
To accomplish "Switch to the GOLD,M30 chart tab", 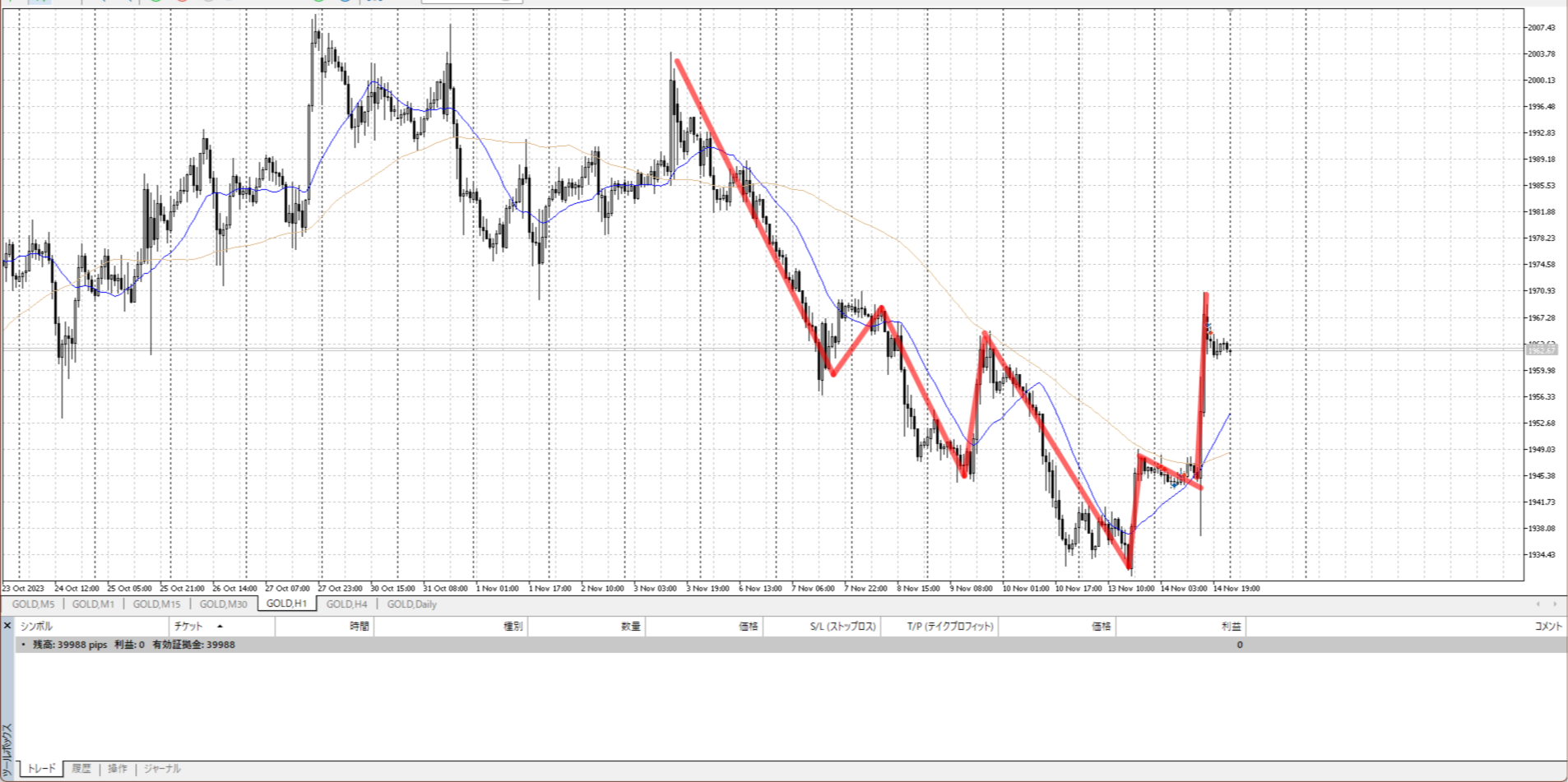I will [x=223, y=604].
